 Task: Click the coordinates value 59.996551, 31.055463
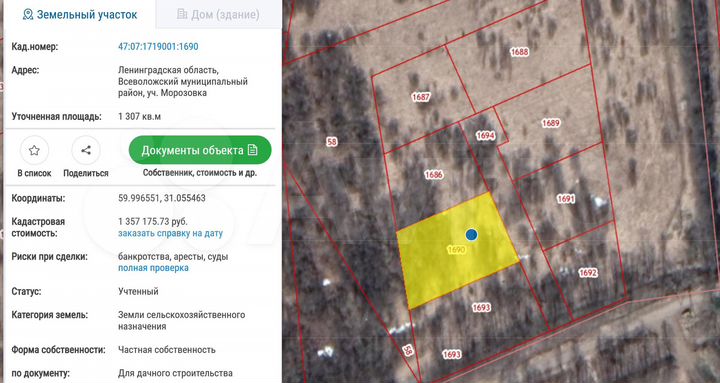pyautogui.click(x=162, y=198)
